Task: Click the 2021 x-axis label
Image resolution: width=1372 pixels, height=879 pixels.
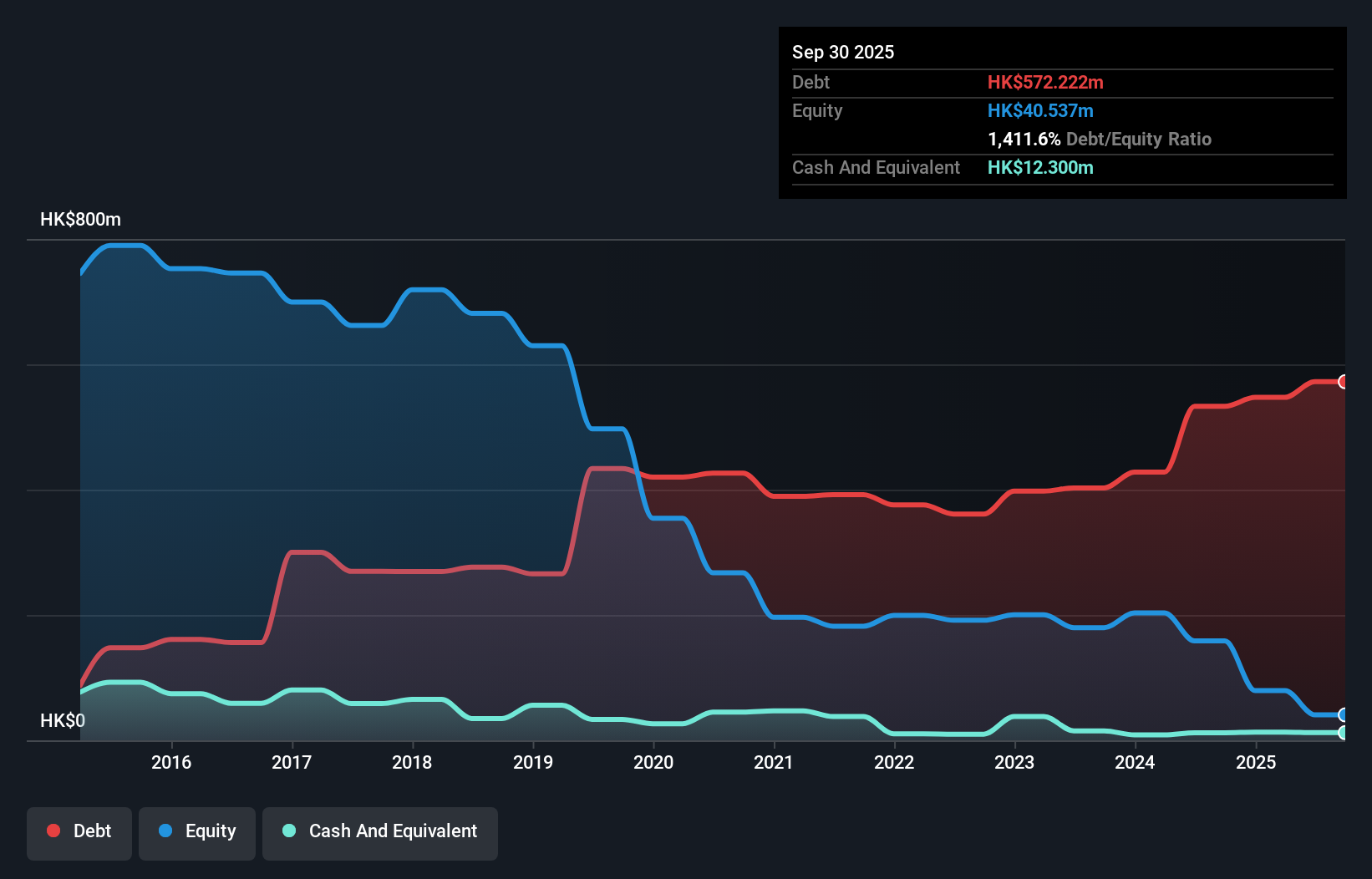Action: tap(774, 762)
